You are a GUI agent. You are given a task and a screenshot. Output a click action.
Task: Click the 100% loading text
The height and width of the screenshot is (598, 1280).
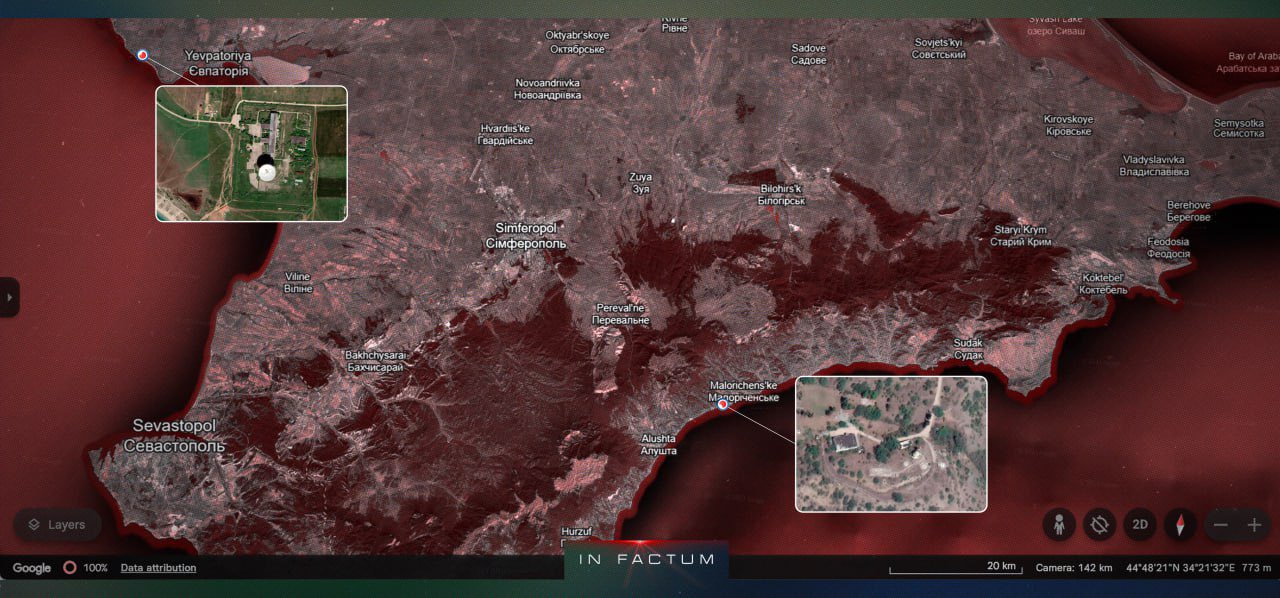(x=96, y=568)
